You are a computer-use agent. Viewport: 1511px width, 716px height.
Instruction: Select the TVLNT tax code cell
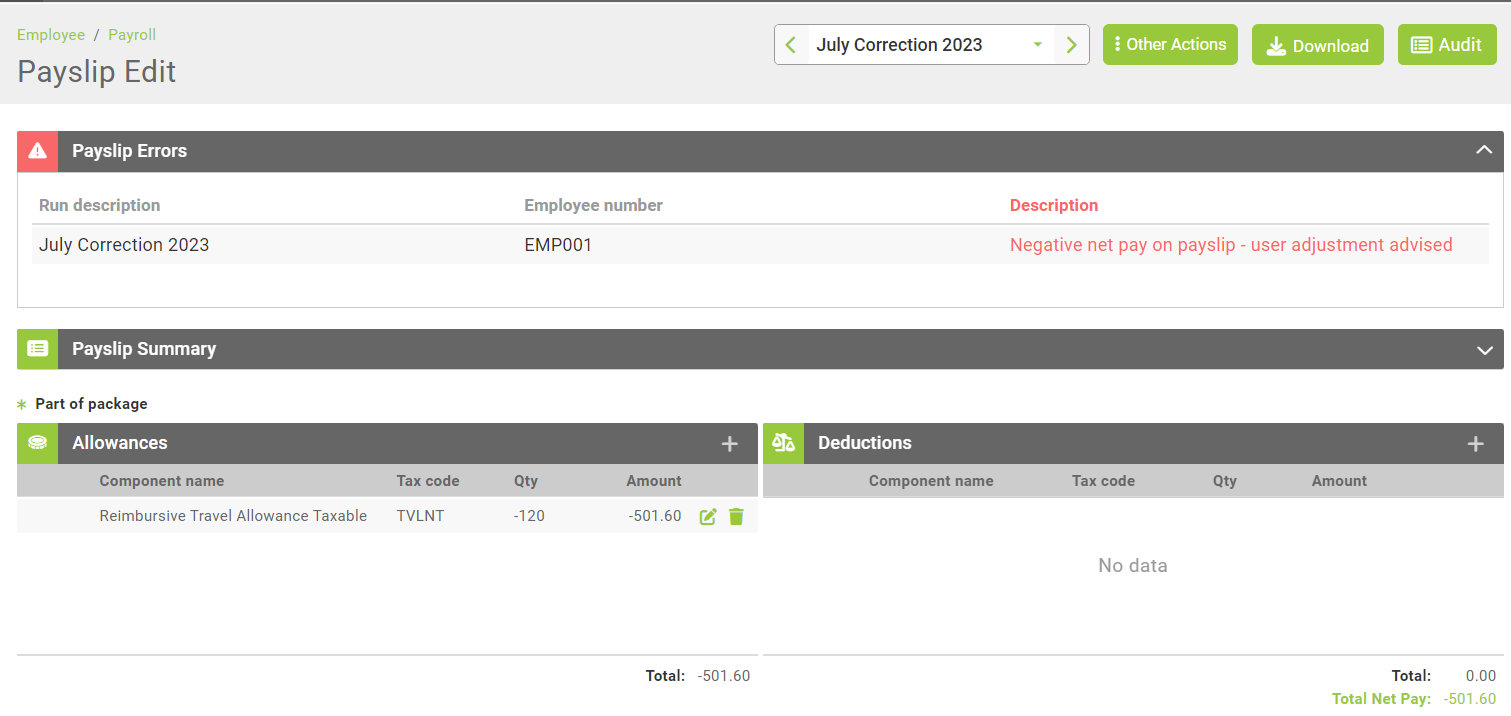coord(421,516)
